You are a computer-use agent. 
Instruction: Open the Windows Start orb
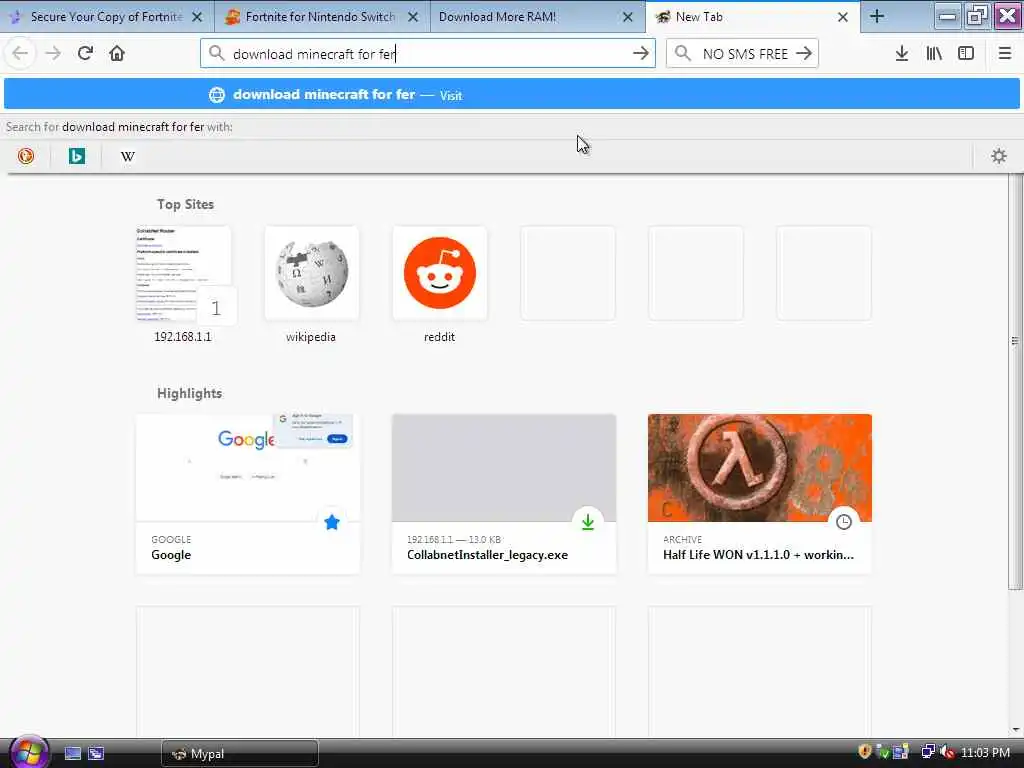click(x=29, y=752)
